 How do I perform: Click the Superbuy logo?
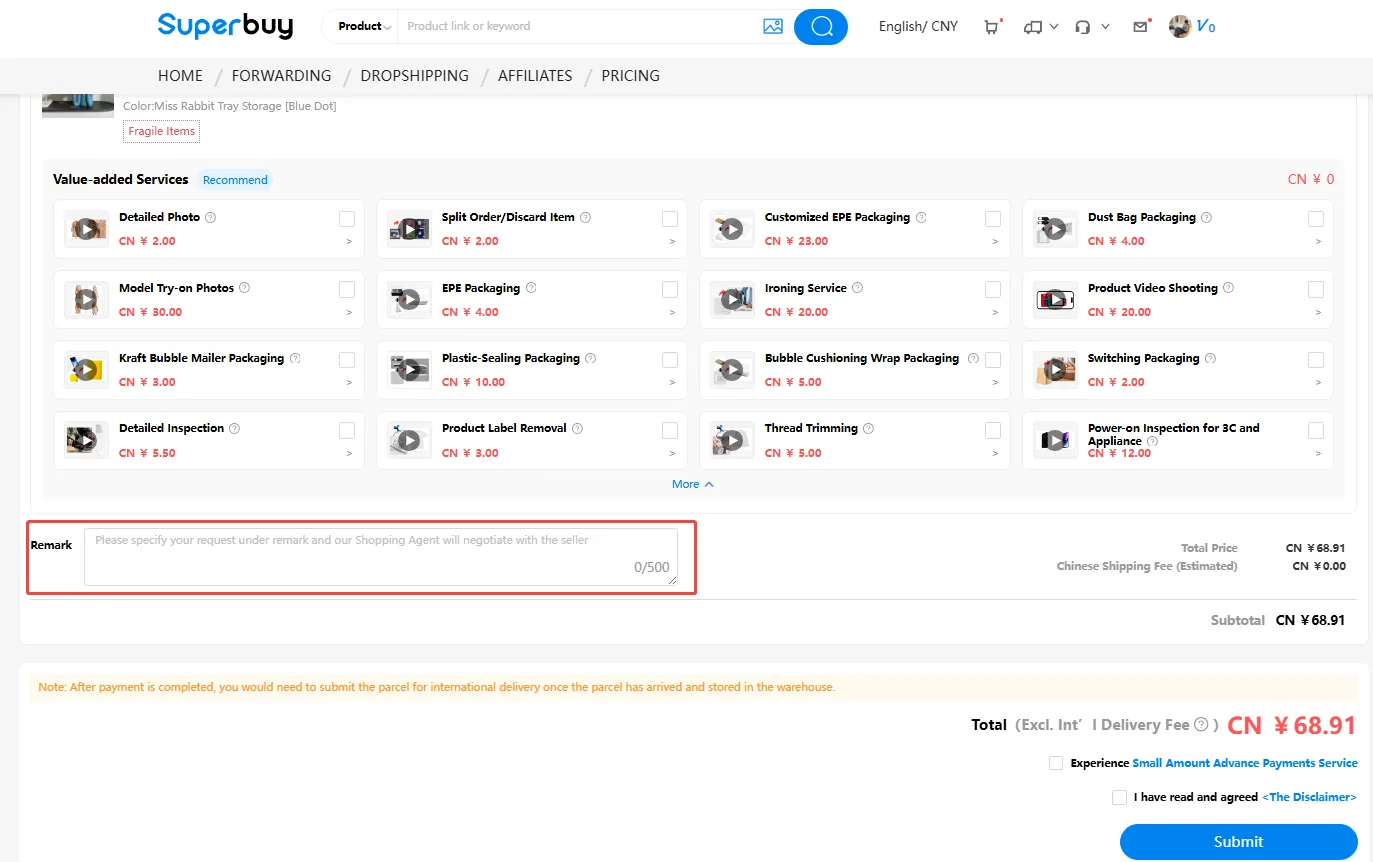225,25
